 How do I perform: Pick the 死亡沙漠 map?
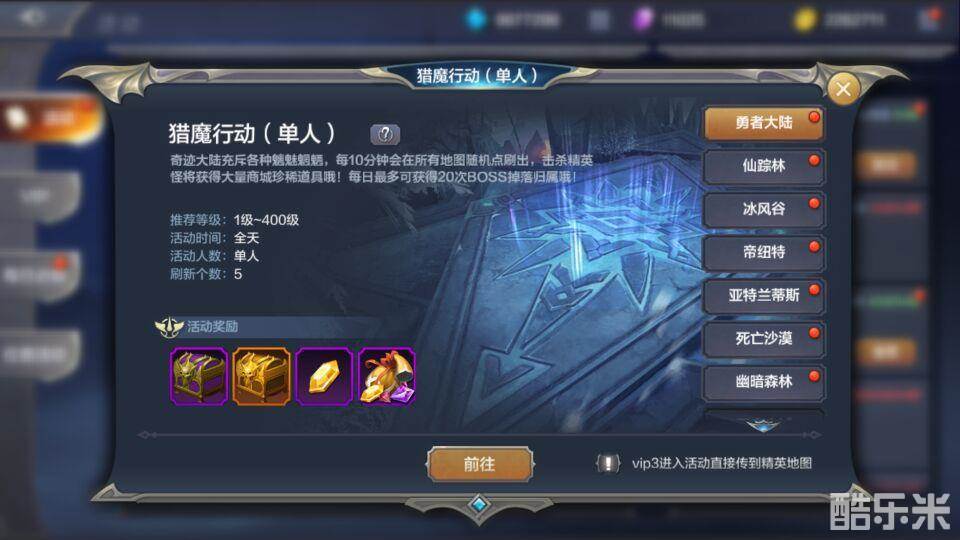pyautogui.click(x=764, y=339)
